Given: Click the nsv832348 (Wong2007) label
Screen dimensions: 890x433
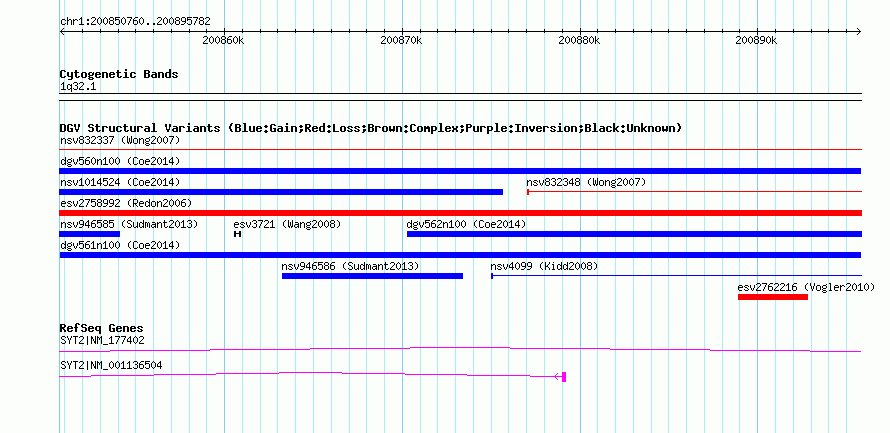Looking at the screenshot, I should tap(586, 182).
